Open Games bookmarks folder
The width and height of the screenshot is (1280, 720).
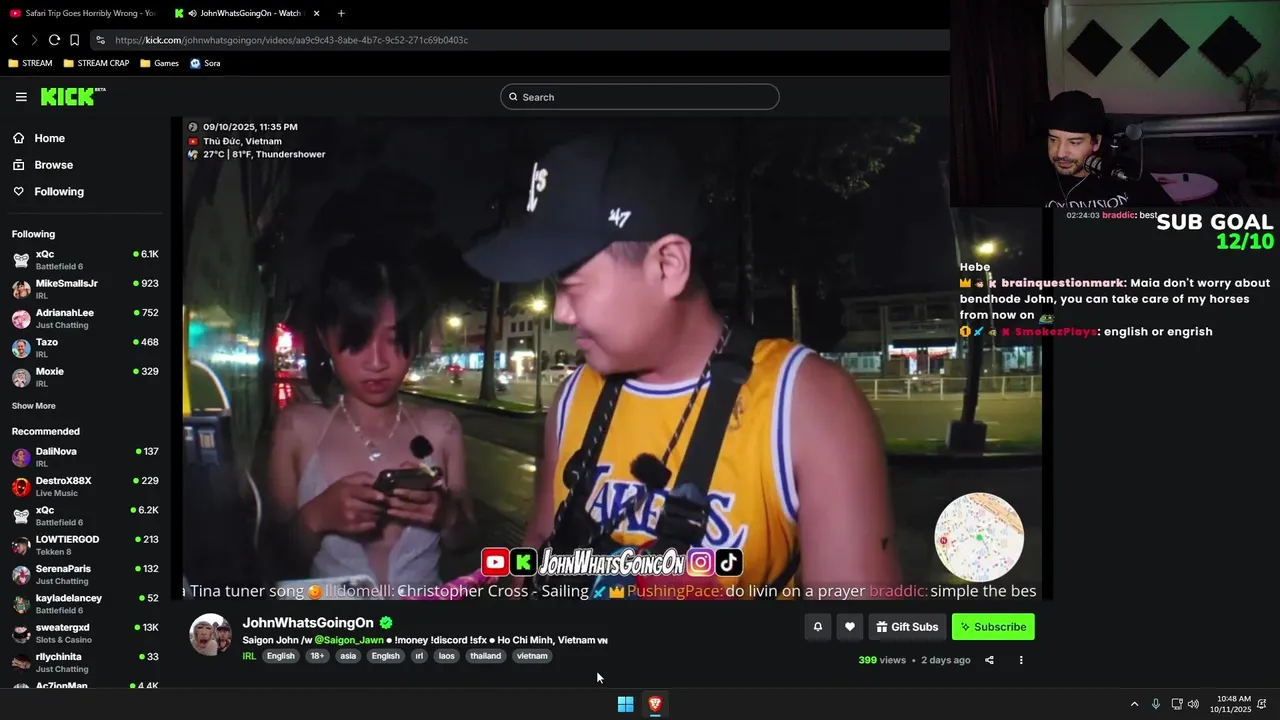coord(160,63)
